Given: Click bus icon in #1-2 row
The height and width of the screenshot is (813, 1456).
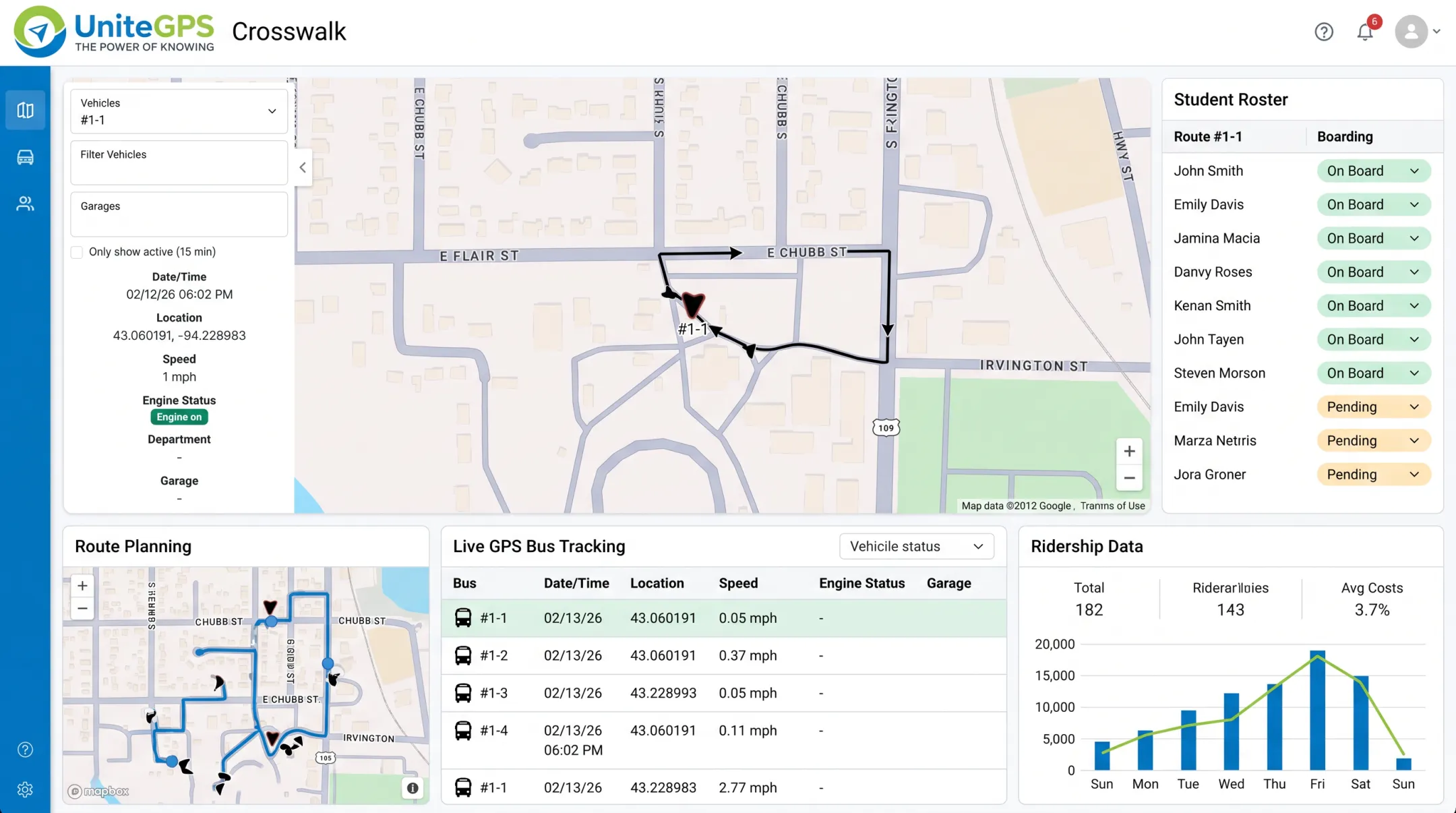Looking at the screenshot, I should [x=463, y=655].
